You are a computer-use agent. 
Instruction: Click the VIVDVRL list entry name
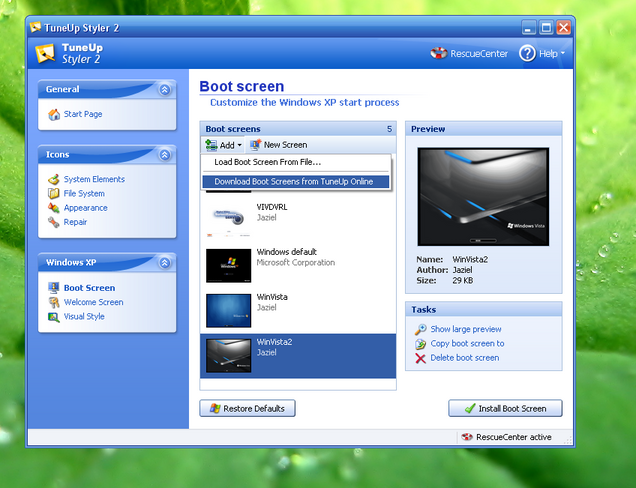pos(272,207)
